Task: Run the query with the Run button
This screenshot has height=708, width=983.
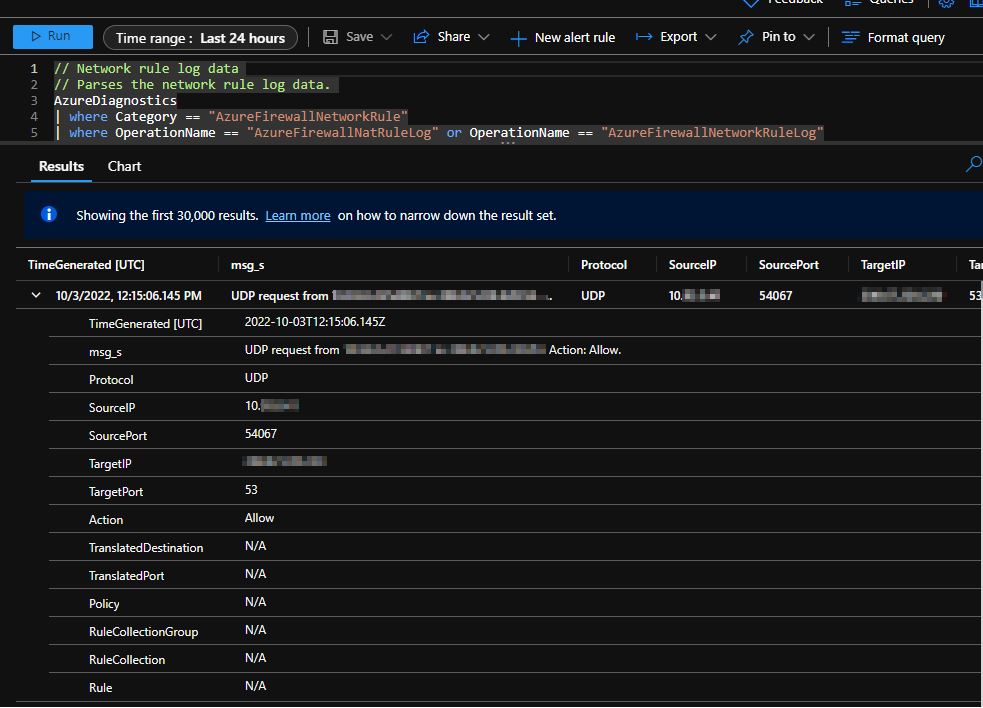Action: click(x=53, y=36)
